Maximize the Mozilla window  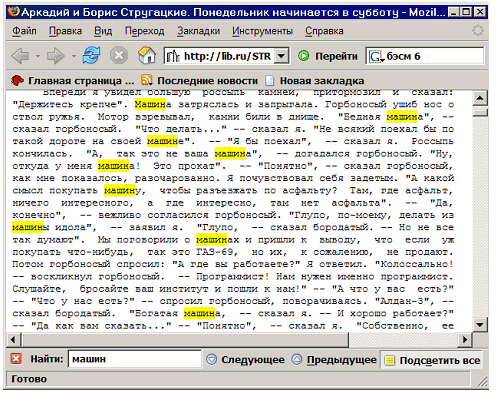(x=467, y=12)
